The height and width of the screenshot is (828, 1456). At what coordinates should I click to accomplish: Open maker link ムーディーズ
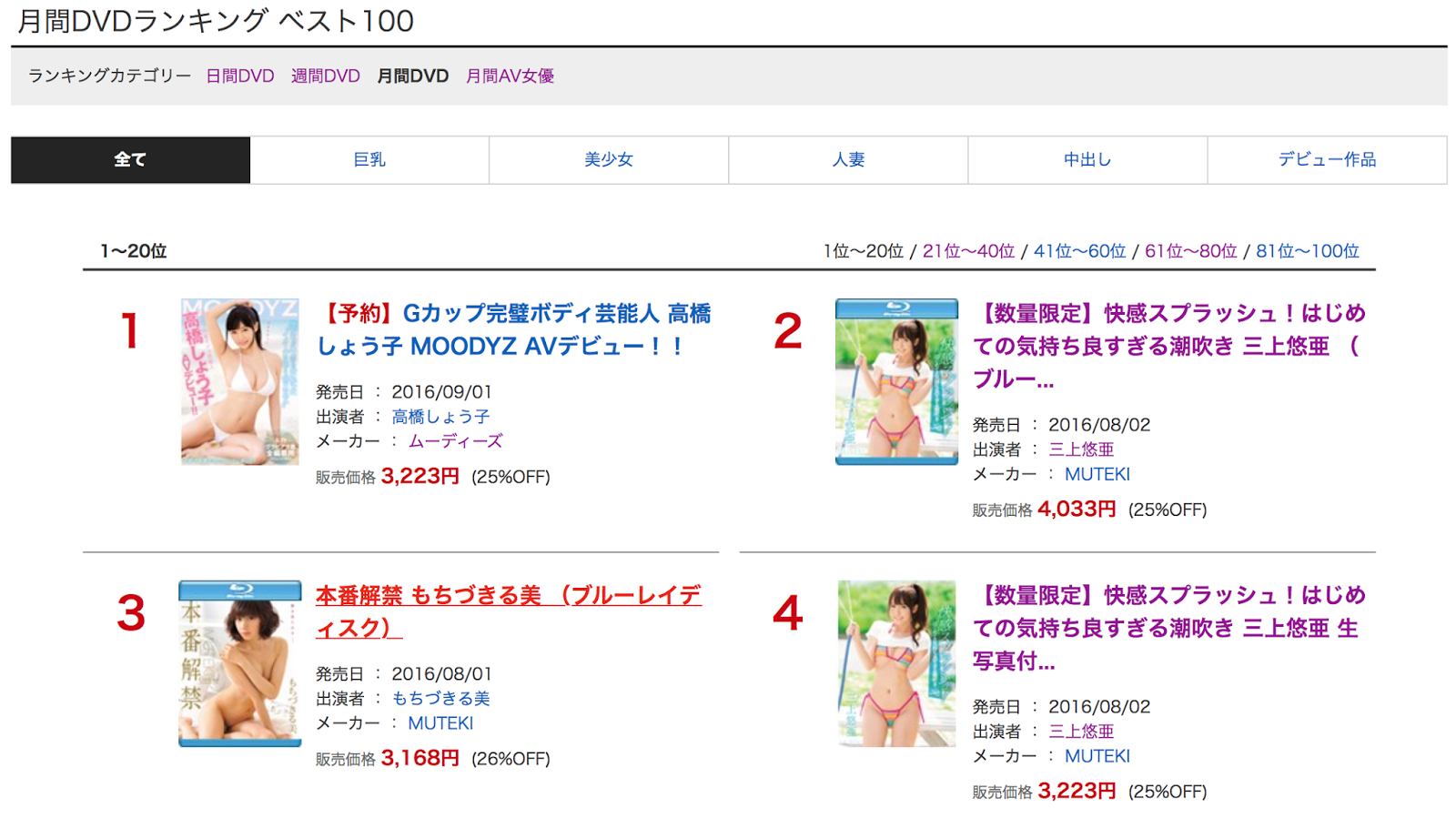455,441
